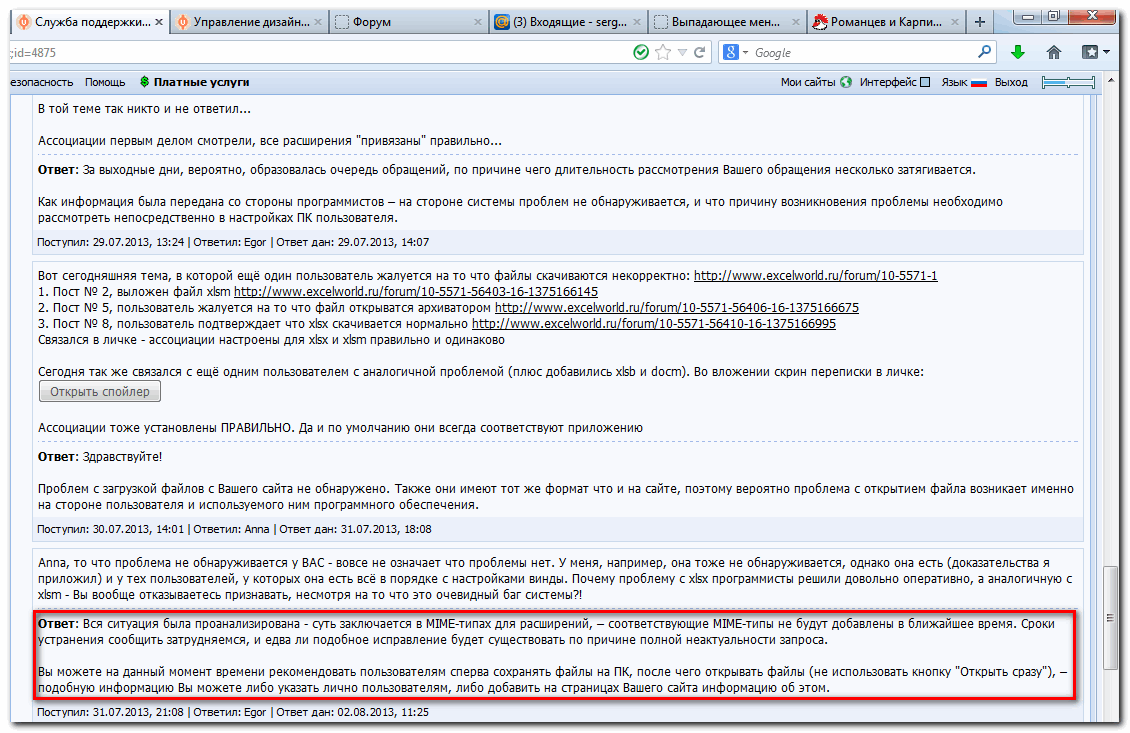
Task: Go to the browser home page
Action: tap(1054, 52)
